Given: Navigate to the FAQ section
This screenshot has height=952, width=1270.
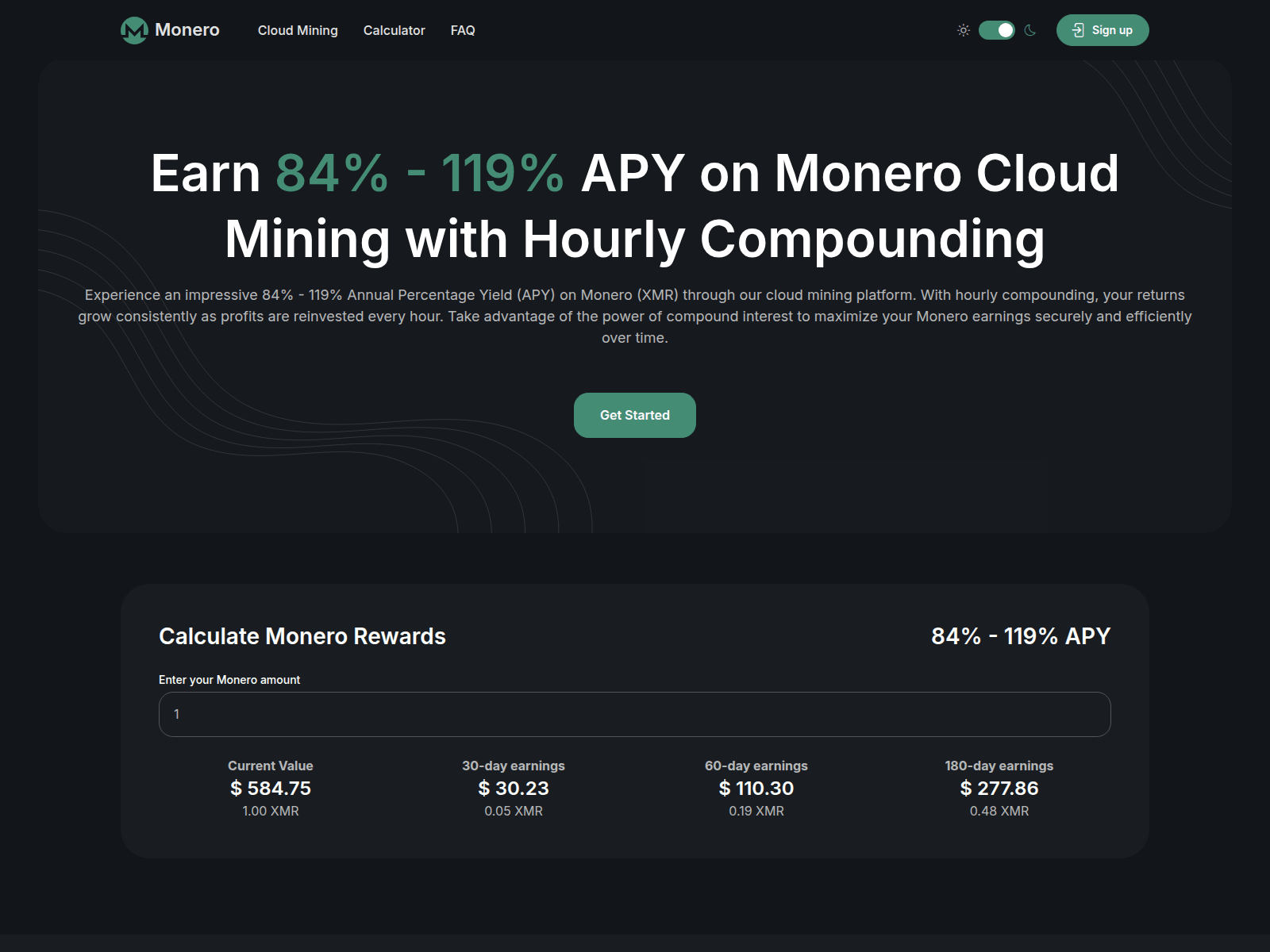Looking at the screenshot, I should pos(463,30).
